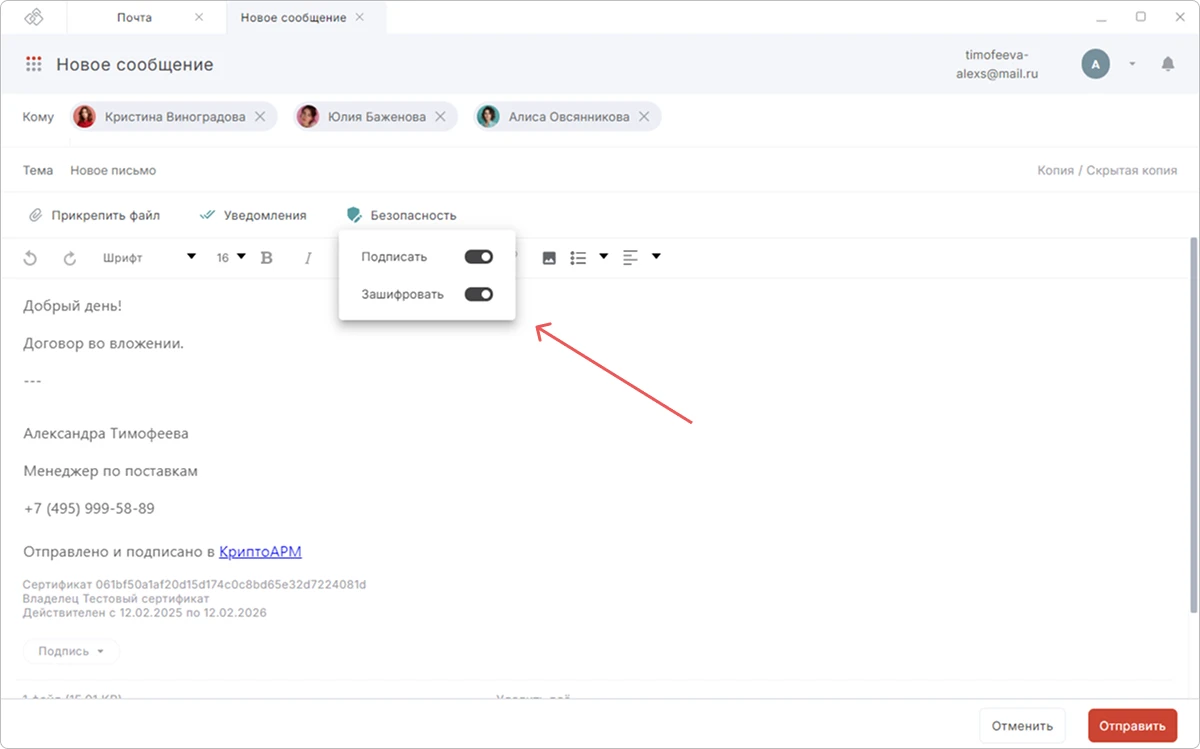The image size is (1200, 749).
Task: Click the Безопасность shield icon
Action: (354, 215)
